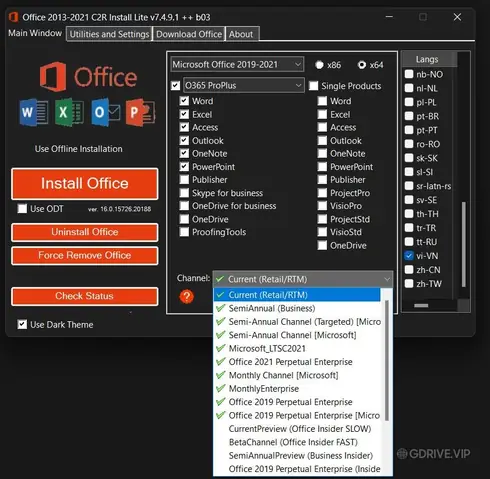Viewport: 490px width, 479px height.
Task: Toggle the Single Products checkbox
Action: pyautogui.click(x=313, y=86)
